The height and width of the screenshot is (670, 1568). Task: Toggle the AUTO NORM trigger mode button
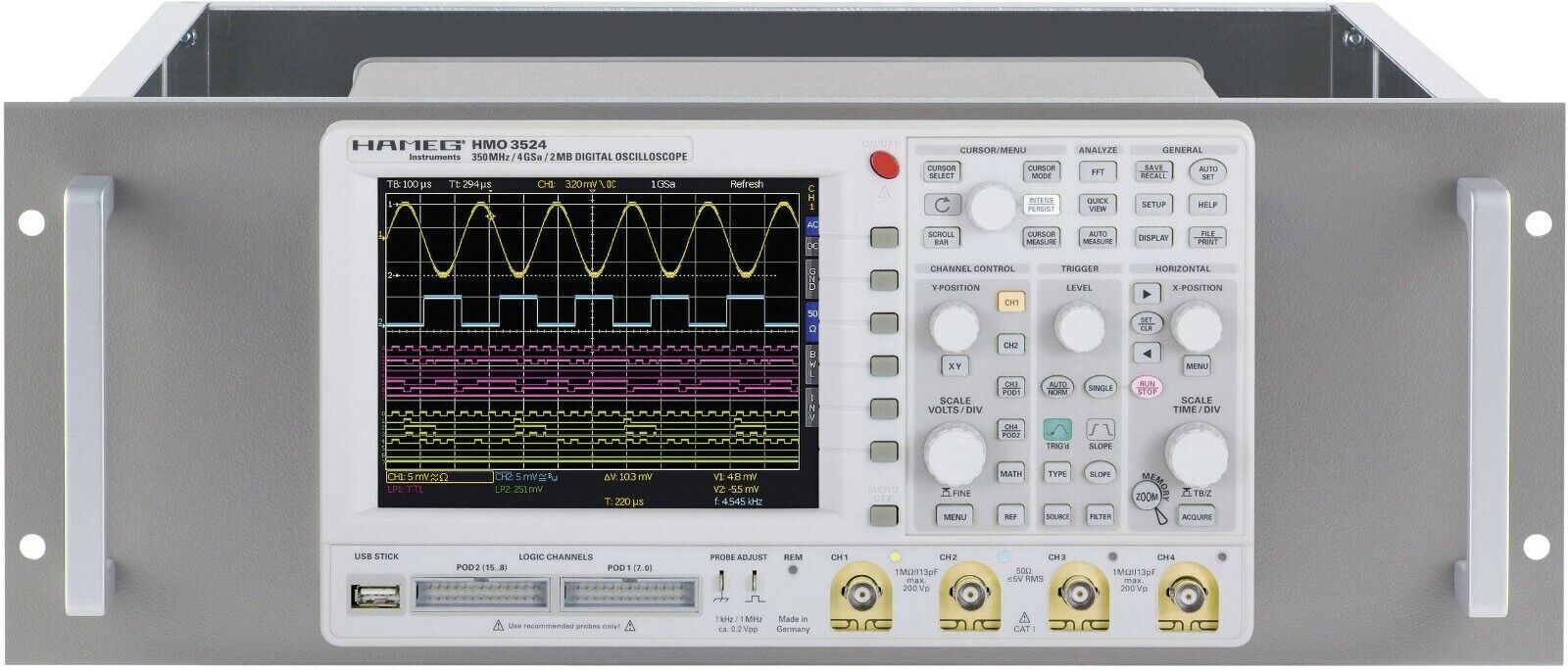coord(1056,387)
